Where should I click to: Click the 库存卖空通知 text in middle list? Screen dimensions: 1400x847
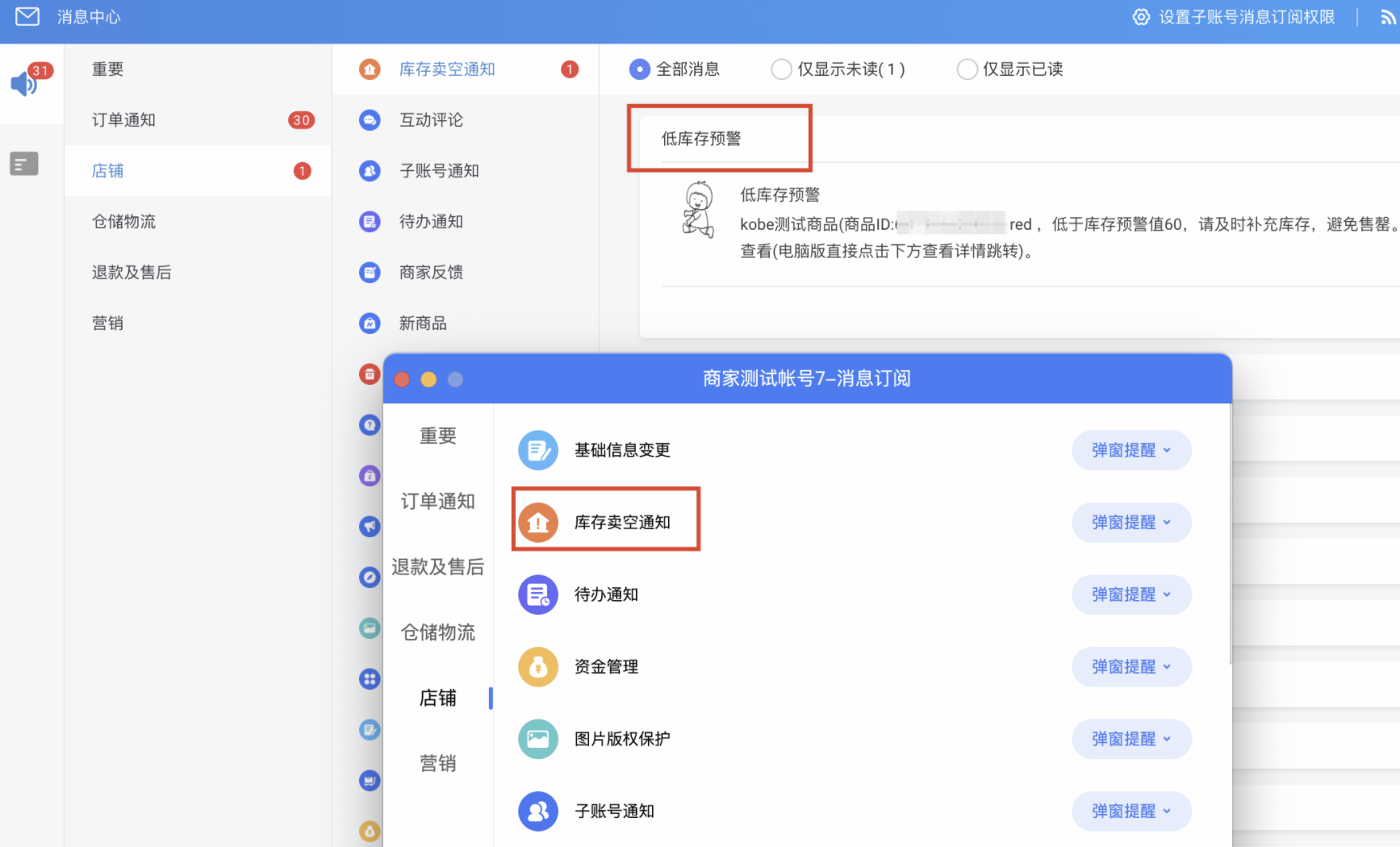[447, 69]
